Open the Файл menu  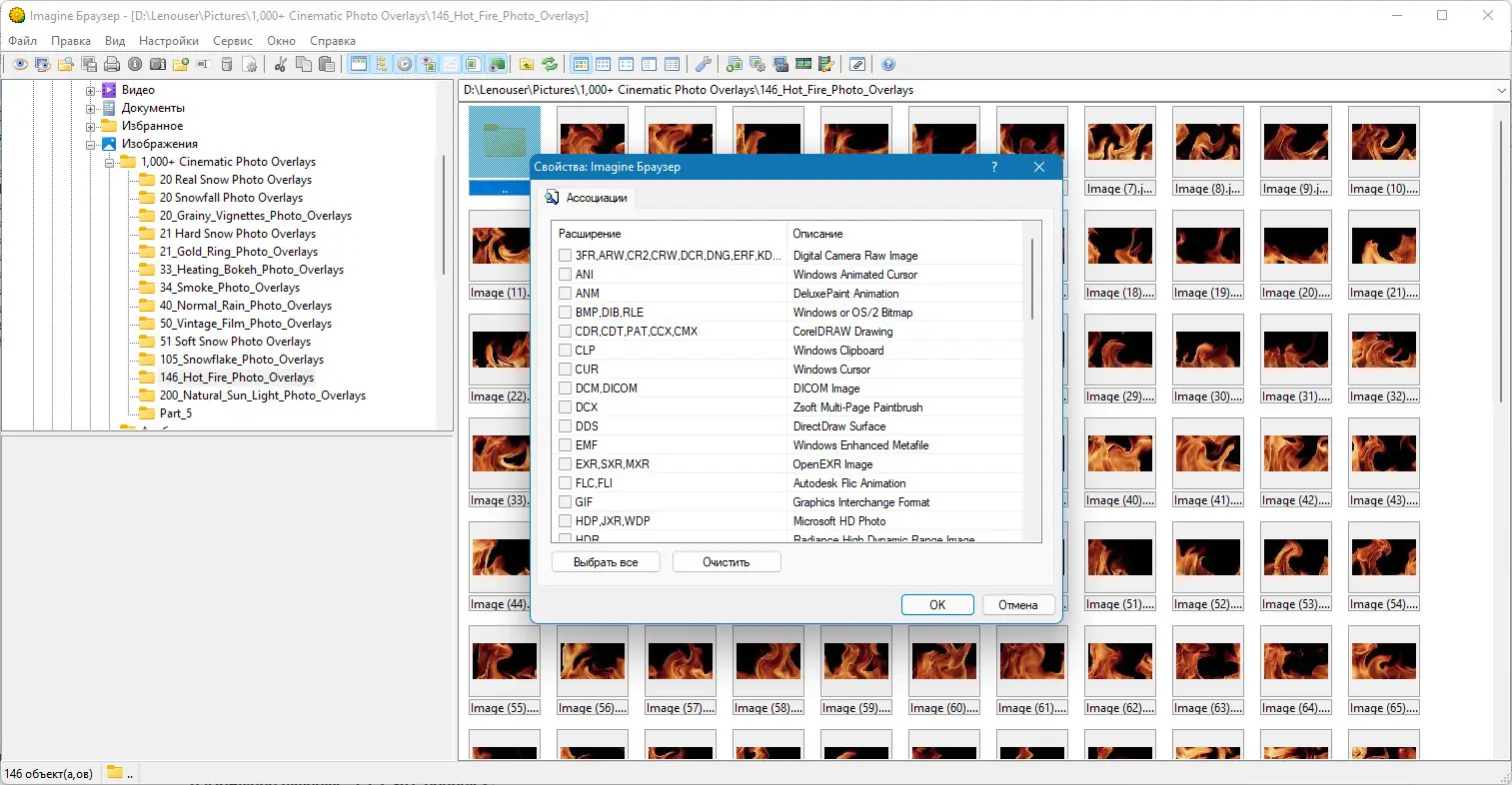tap(23, 41)
